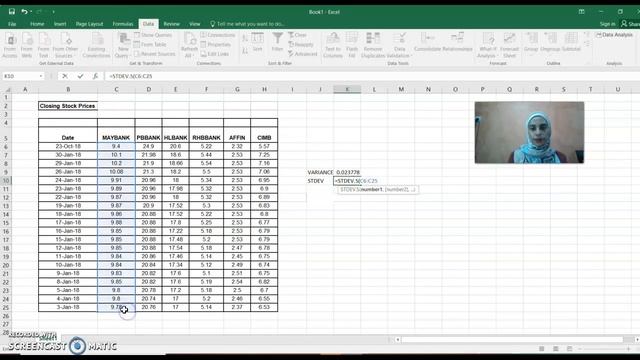The width and height of the screenshot is (640, 360).
Task: Click the horizontal scrollbar at the bottom
Action: click(x=512, y=339)
